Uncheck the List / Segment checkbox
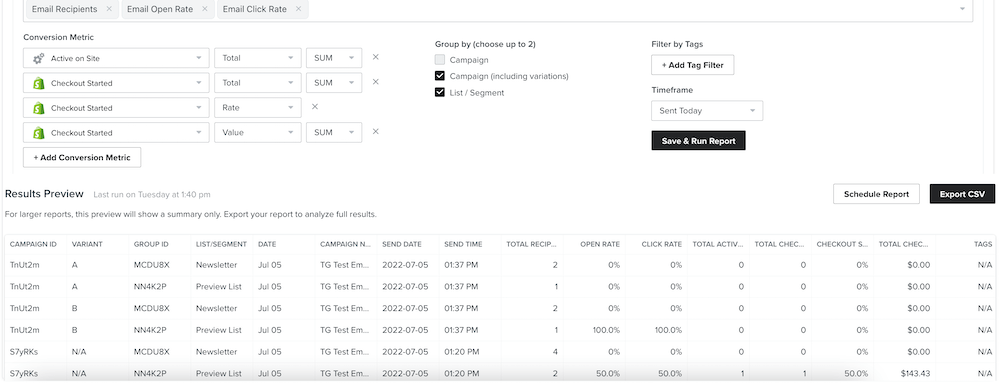This screenshot has height=387, width=1000. tap(439, 92)
